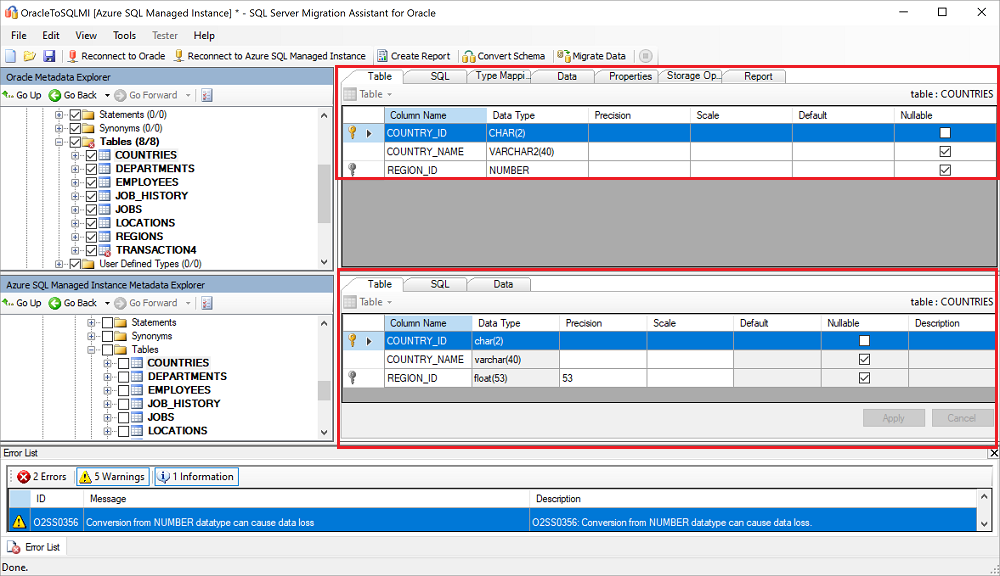Toggle Nullable checkbox for COUNTRY_NAME column
Screen dimensions: 1000x576
click(x=944, y=151)
